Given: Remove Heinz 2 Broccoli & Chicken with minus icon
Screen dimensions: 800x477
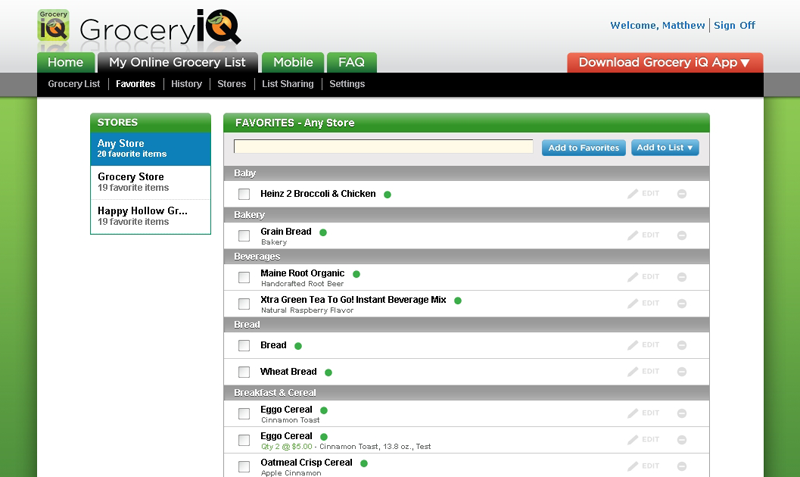Looking at the screenshot, I should 682,194.
